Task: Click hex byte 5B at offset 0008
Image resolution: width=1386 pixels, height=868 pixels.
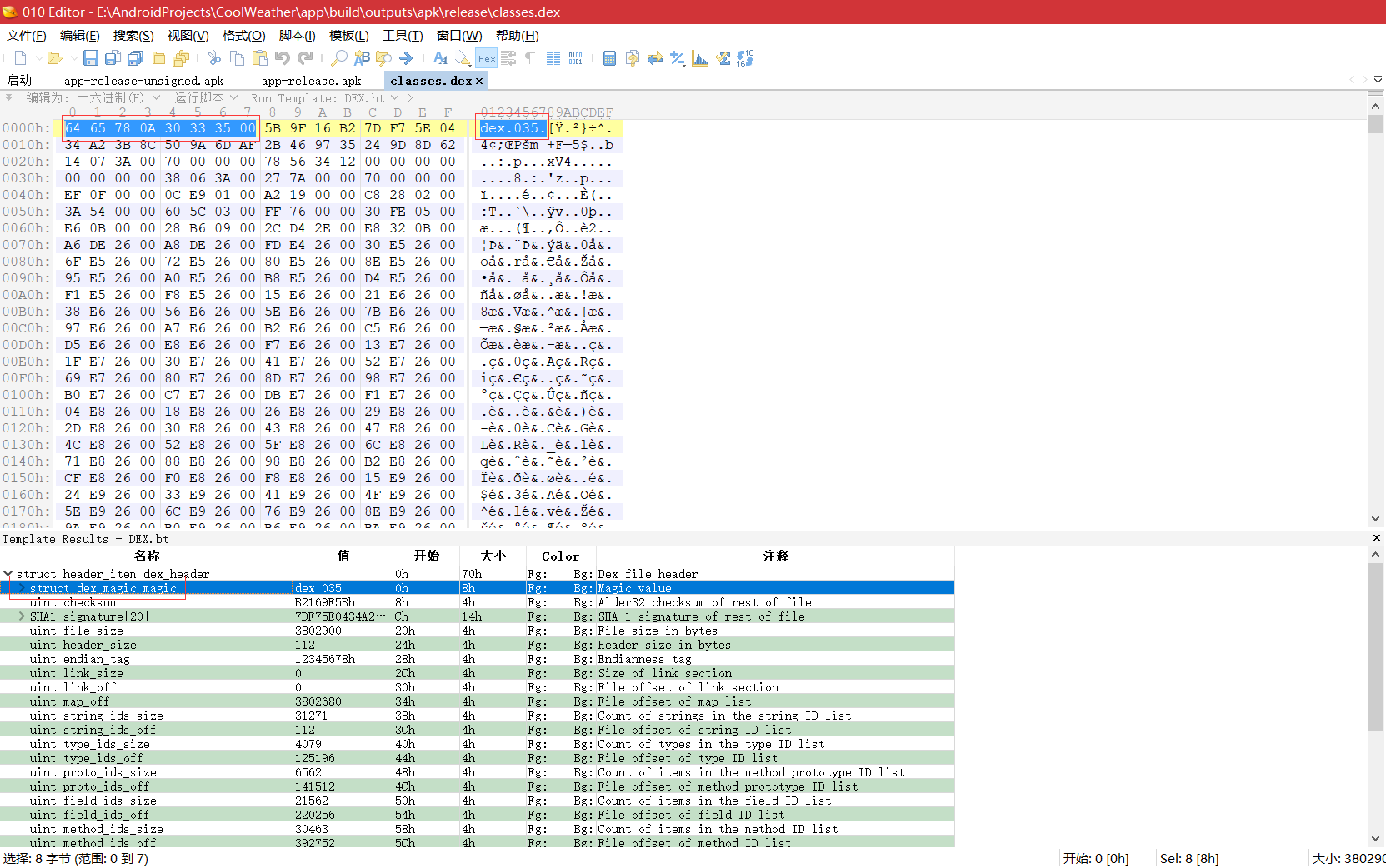Action: coord(273,128)
